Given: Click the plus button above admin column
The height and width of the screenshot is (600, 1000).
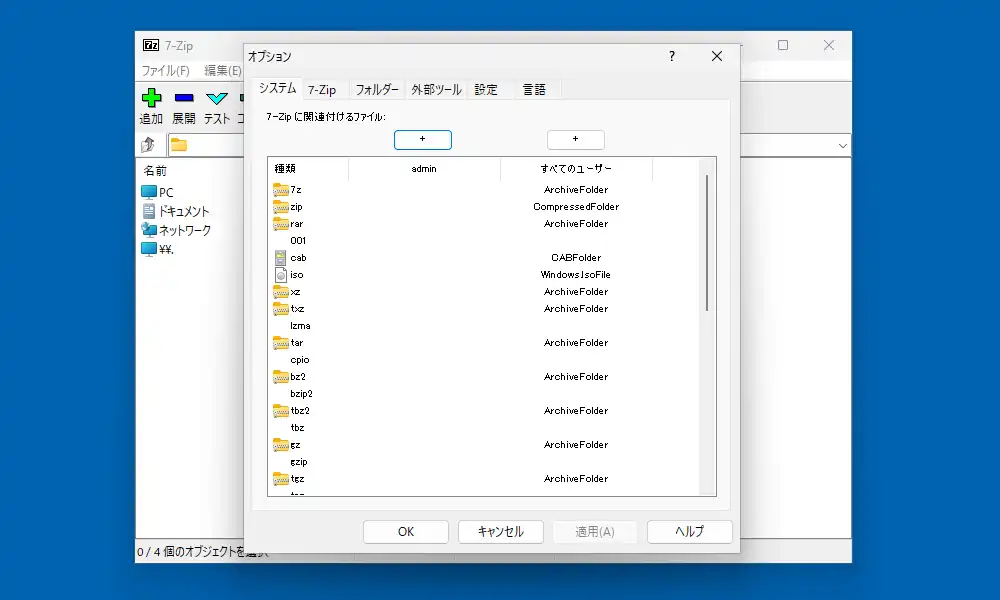Looking at the screenshot, I should coord(423,140).
